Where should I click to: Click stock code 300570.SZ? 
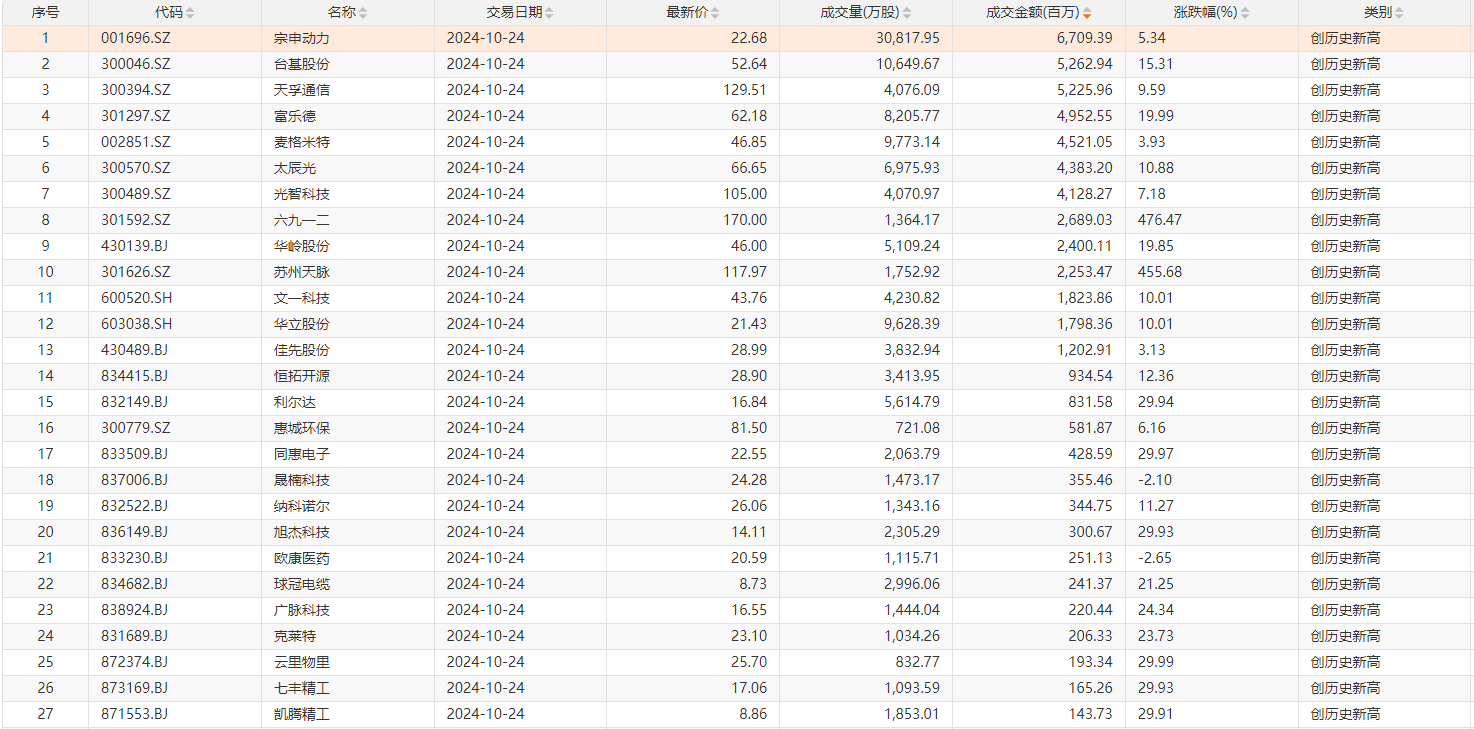pos(136,168)
